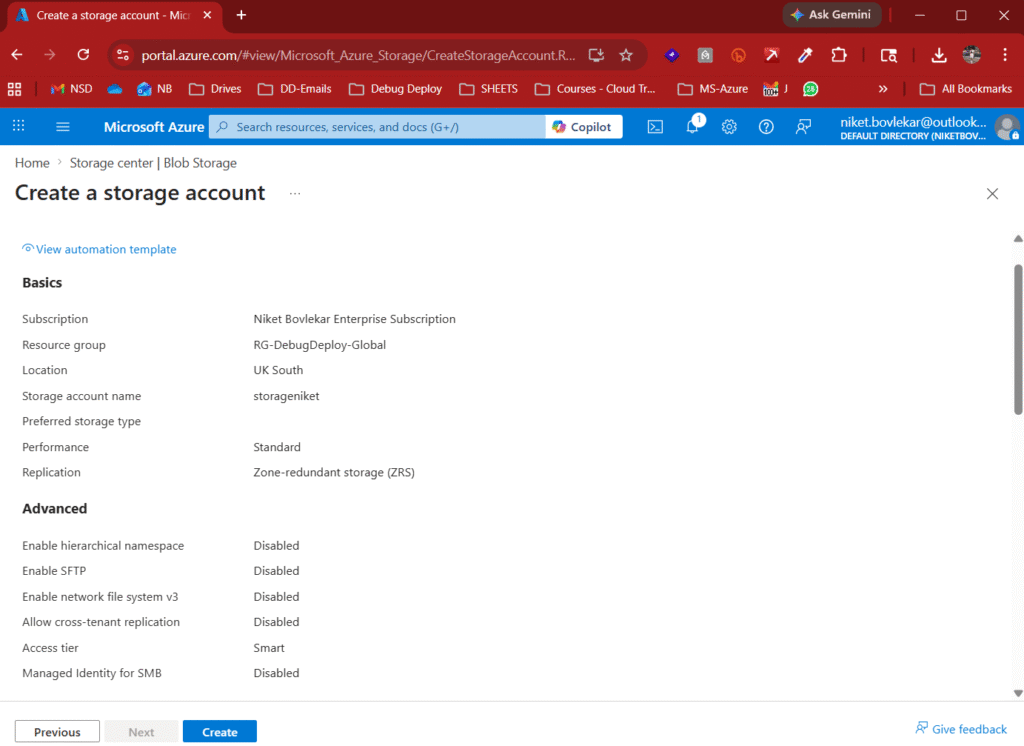Open the help question mark icon
1024x746 pixels.
pos(766,127)
